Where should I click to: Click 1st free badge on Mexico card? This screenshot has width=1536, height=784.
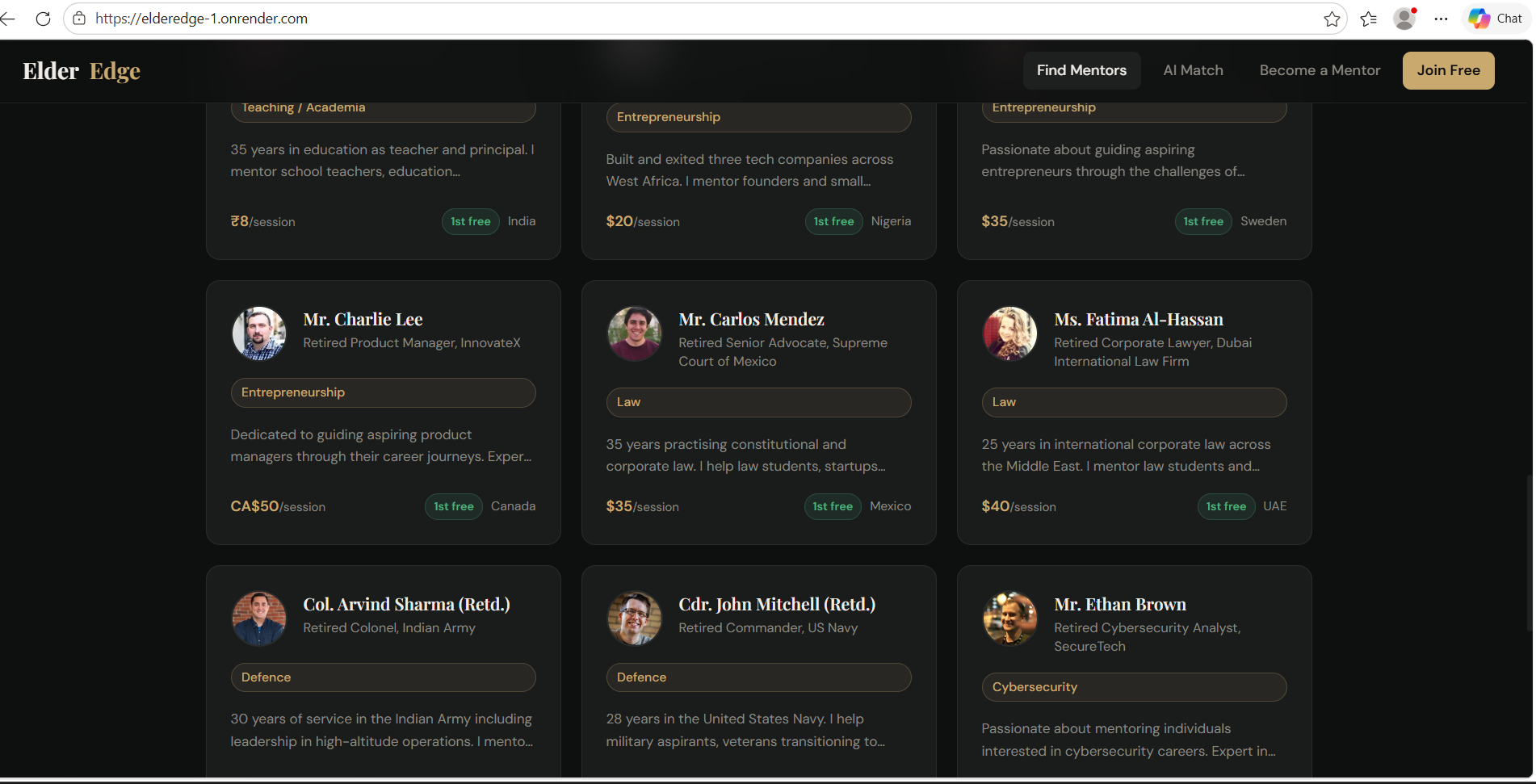click(x=833, y=506)
